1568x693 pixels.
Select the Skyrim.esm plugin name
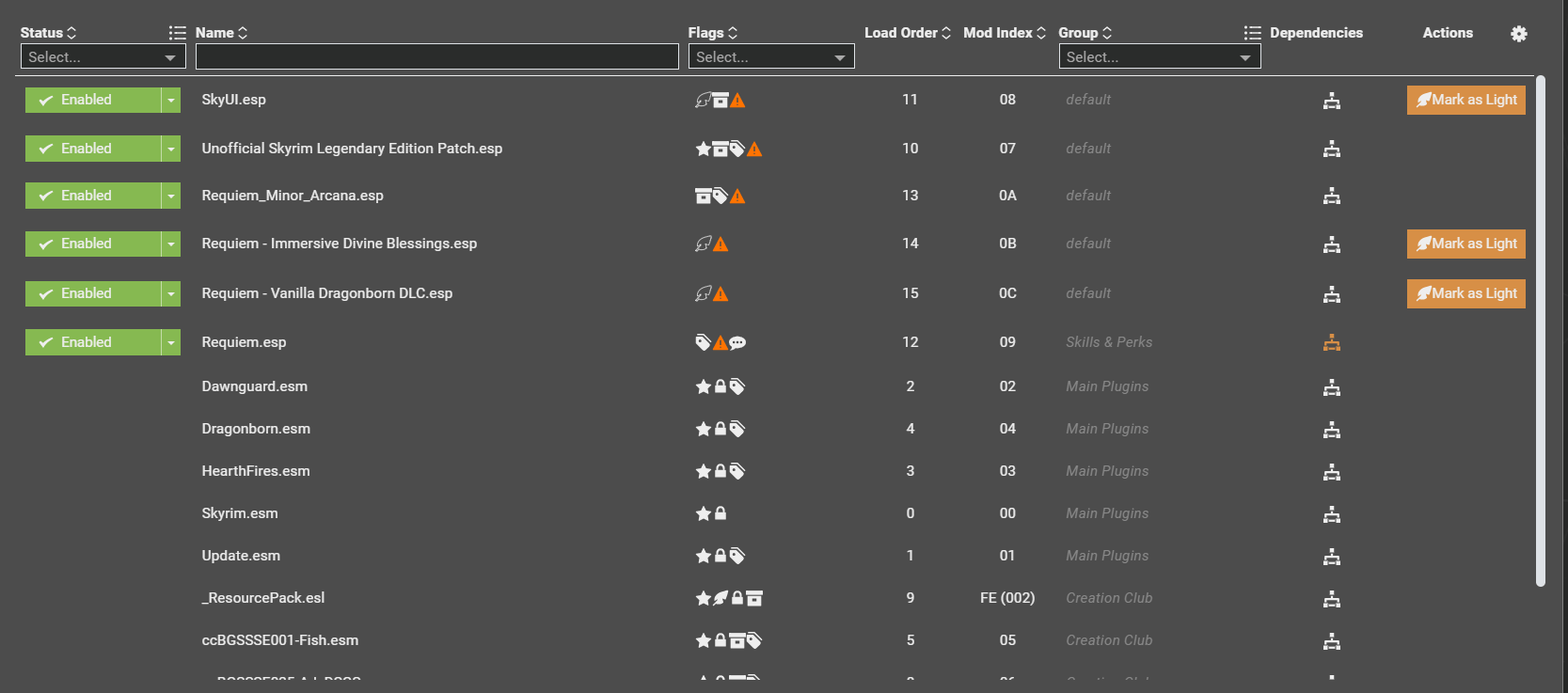click(240, 513)
